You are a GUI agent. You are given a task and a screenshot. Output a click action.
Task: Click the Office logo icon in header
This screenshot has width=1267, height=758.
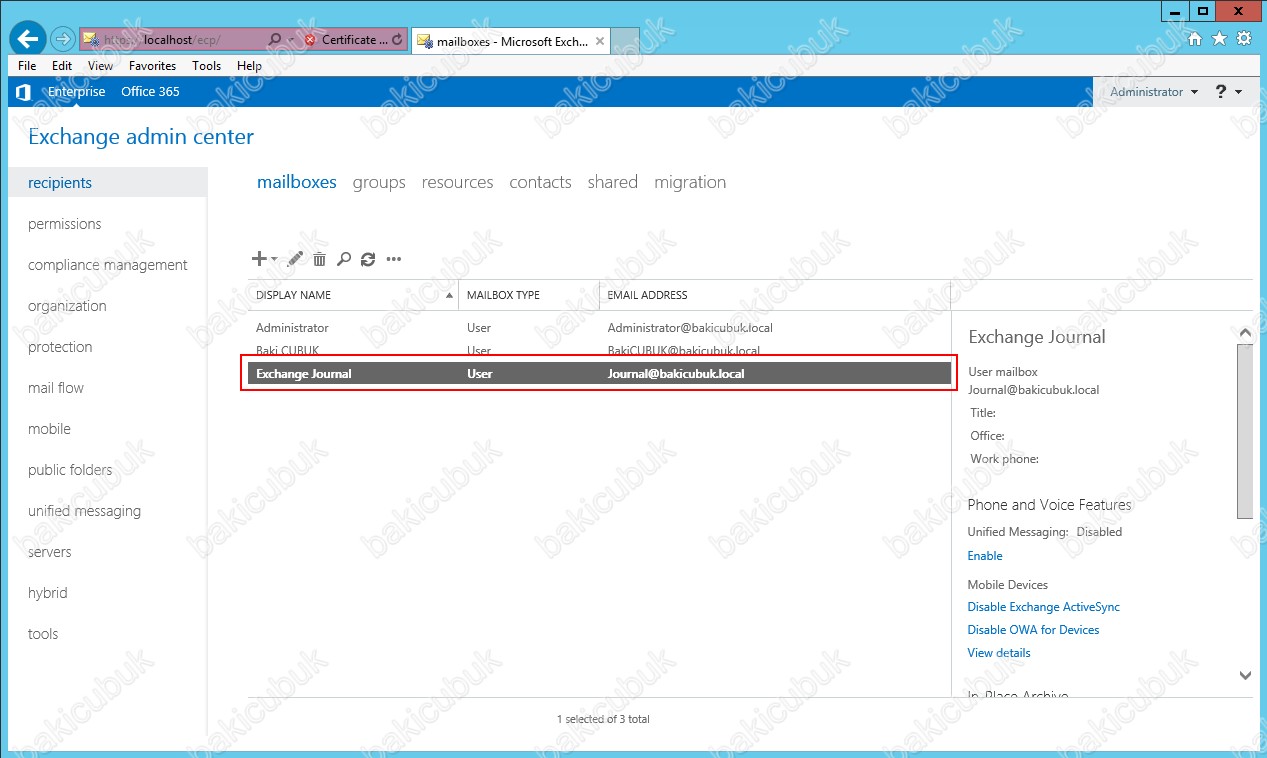point(24,92)
